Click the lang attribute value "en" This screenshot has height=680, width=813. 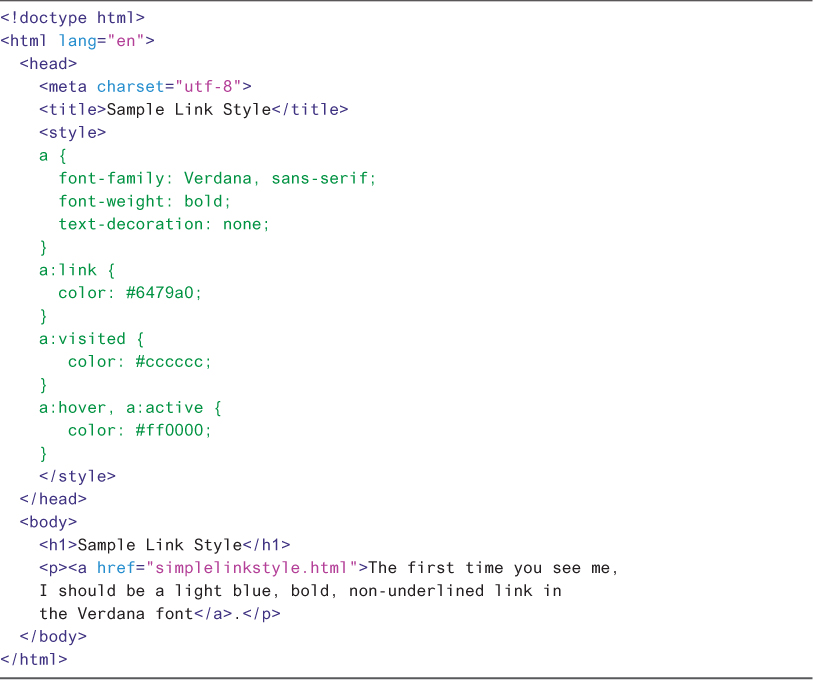(x=125, y=41)
